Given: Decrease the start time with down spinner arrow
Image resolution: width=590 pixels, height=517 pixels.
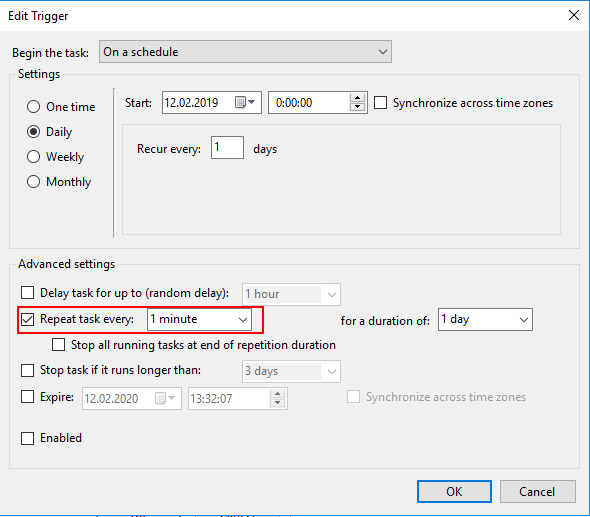Looking at the screenshot, I should coord(357,107).
